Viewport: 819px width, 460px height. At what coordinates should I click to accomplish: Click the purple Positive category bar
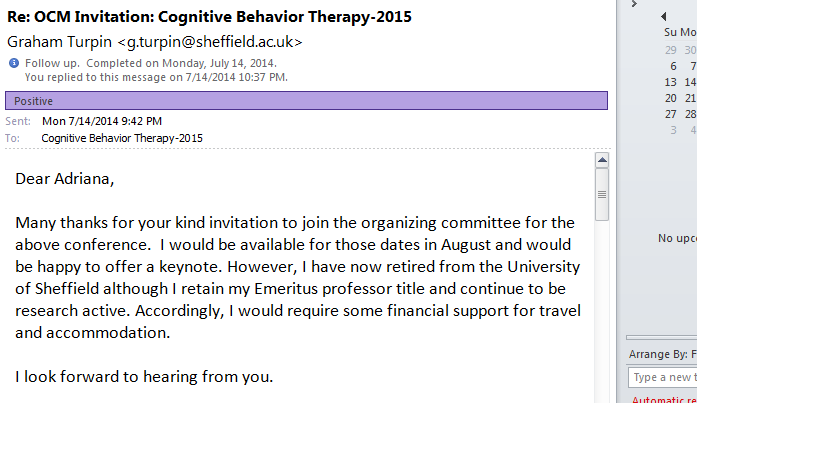click(306, 101)
